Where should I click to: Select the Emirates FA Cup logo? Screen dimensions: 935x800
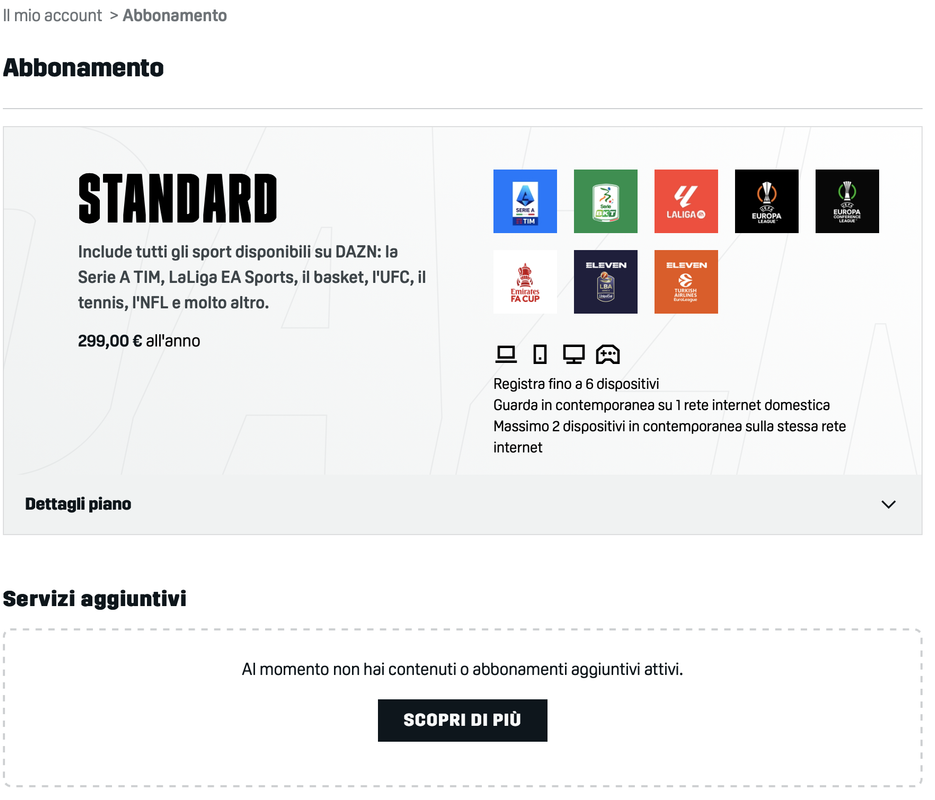(x=525, y=281)
